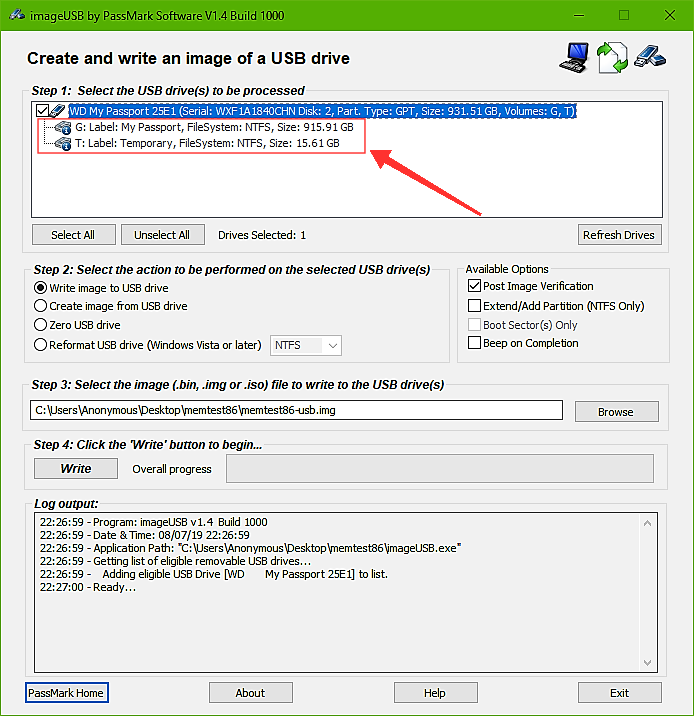
Task: Disable Post Image Verification
Action: [x=474, y=286]
